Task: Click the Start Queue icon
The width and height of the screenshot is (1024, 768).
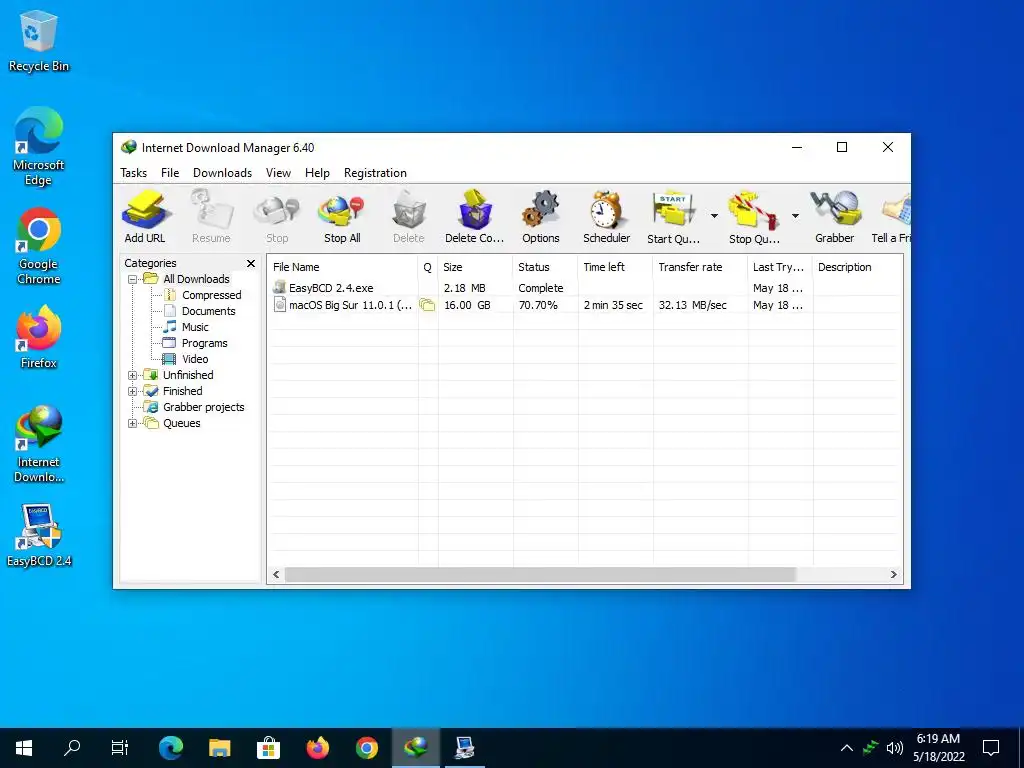Action: click(x=673, y=217)
